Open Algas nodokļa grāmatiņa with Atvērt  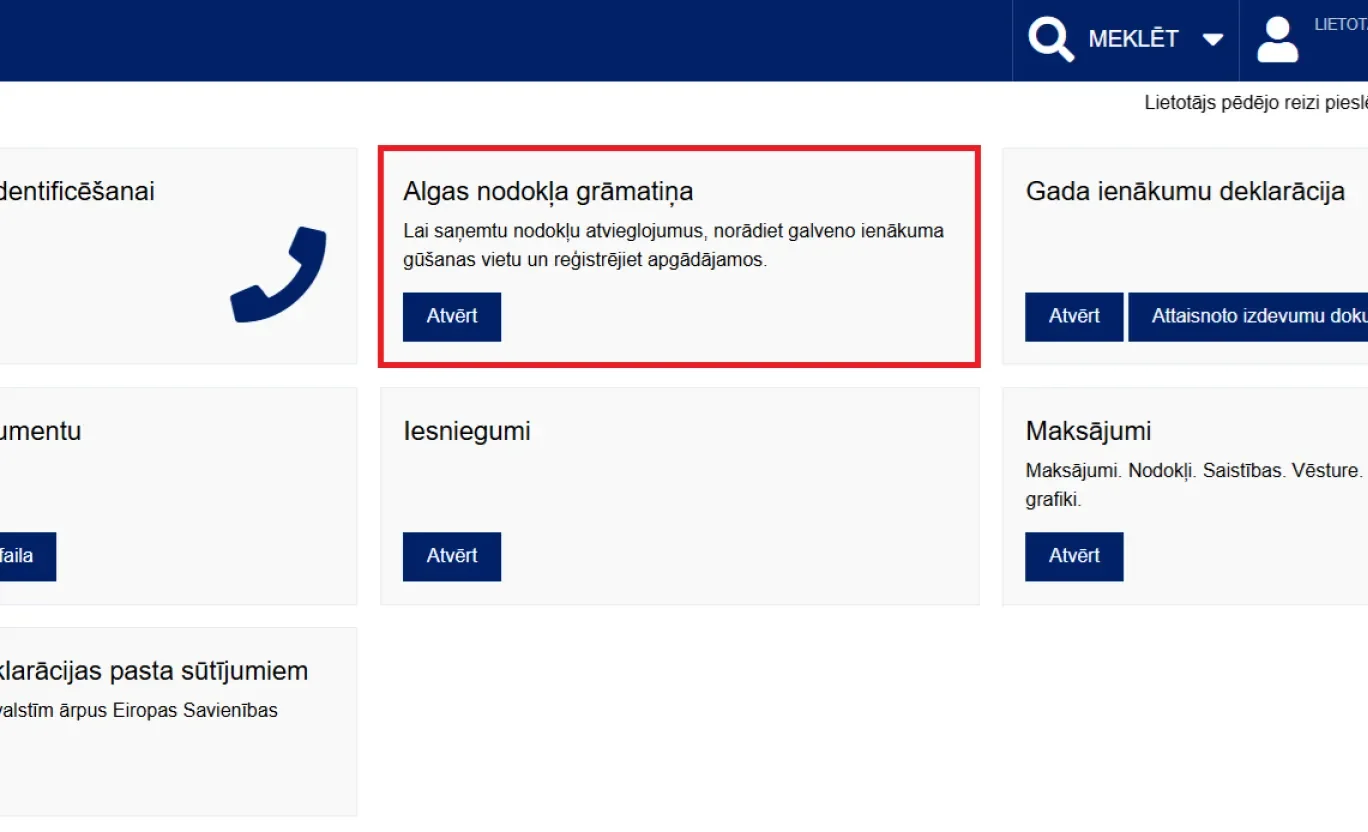point(452,316)
